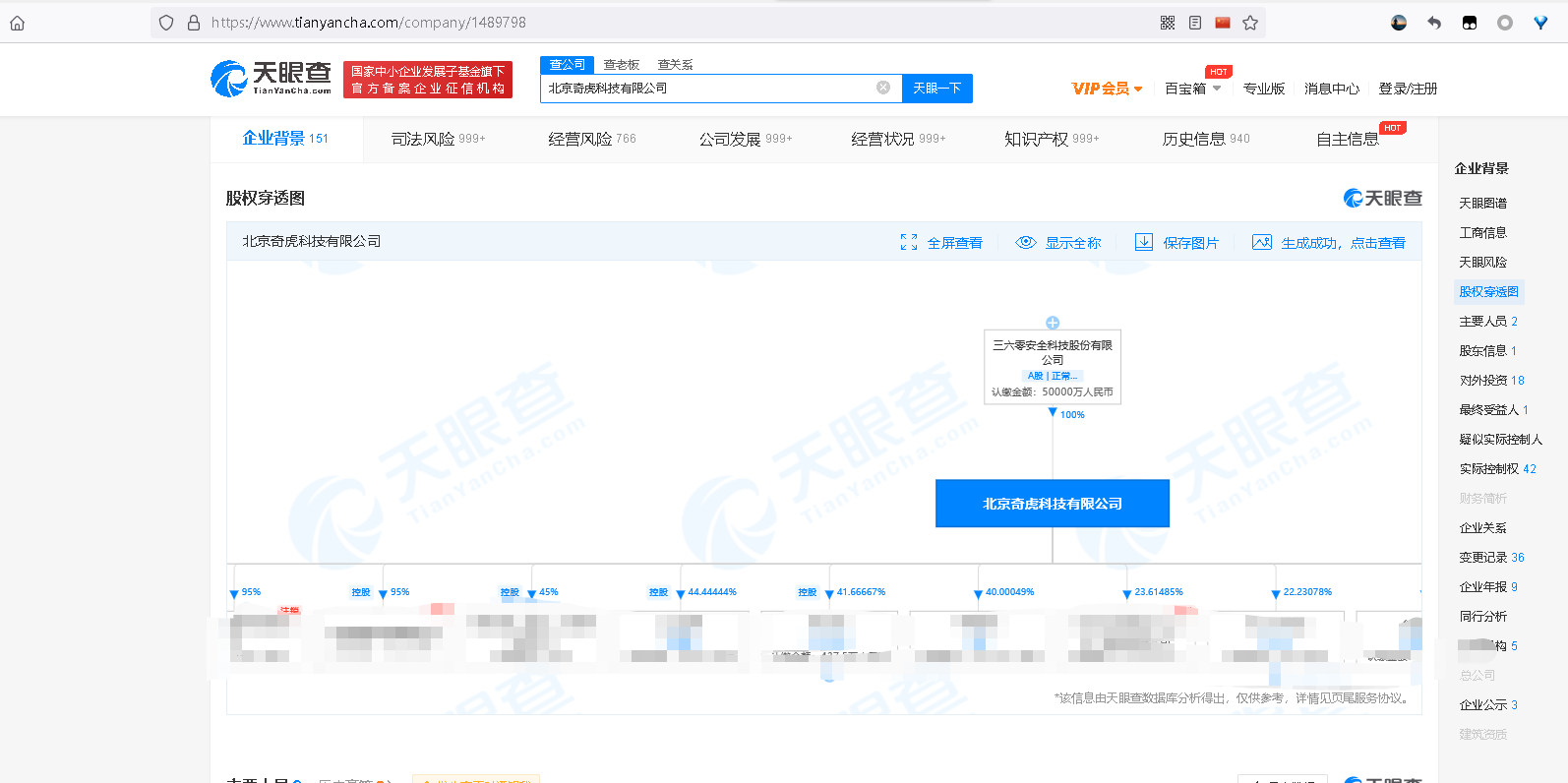The width and height of the screenshot is (1568, 783).
Task: Click the 专业版 link
Action: point(1264,89)
